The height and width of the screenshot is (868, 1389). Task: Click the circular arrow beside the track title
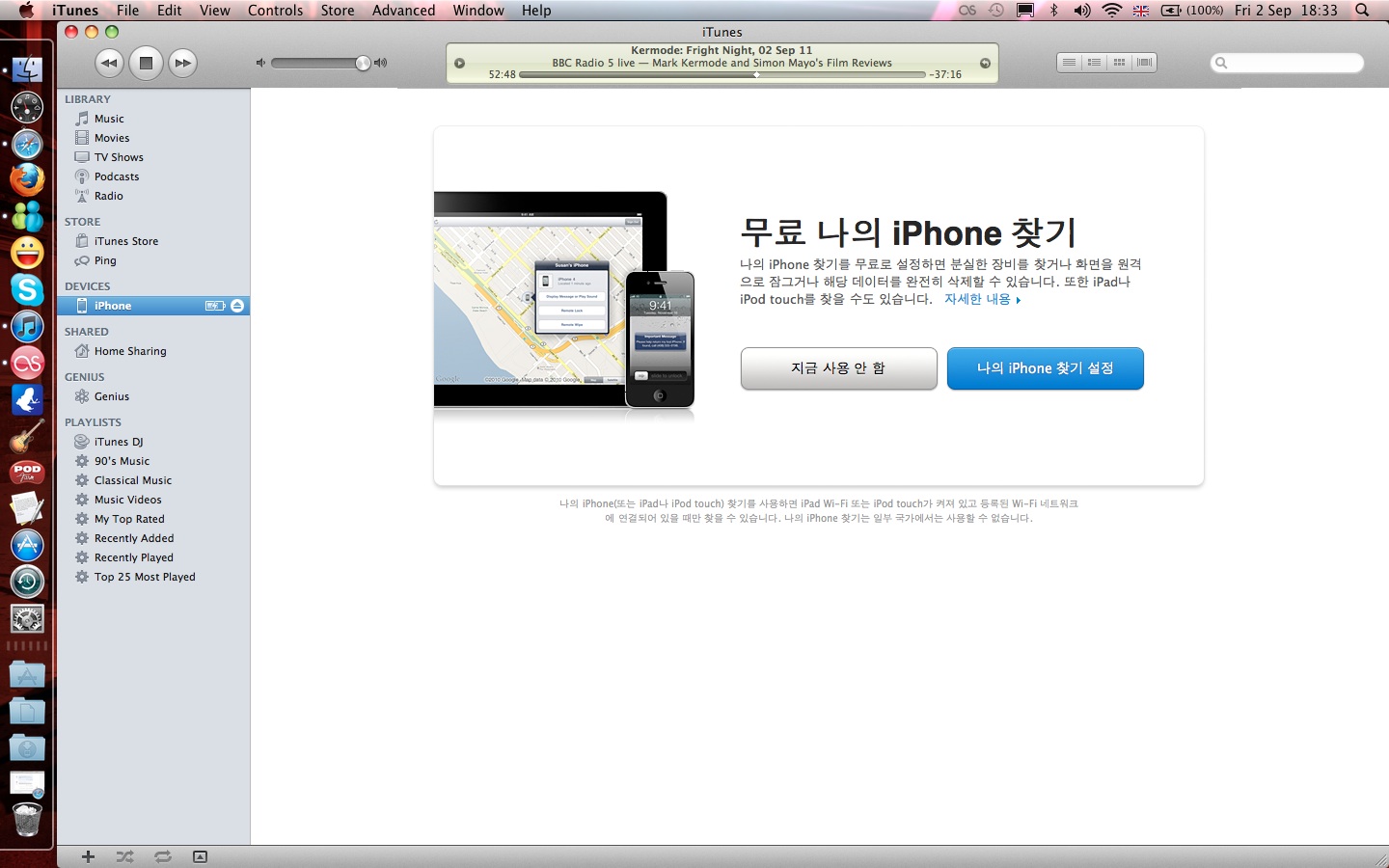(985, 63)
